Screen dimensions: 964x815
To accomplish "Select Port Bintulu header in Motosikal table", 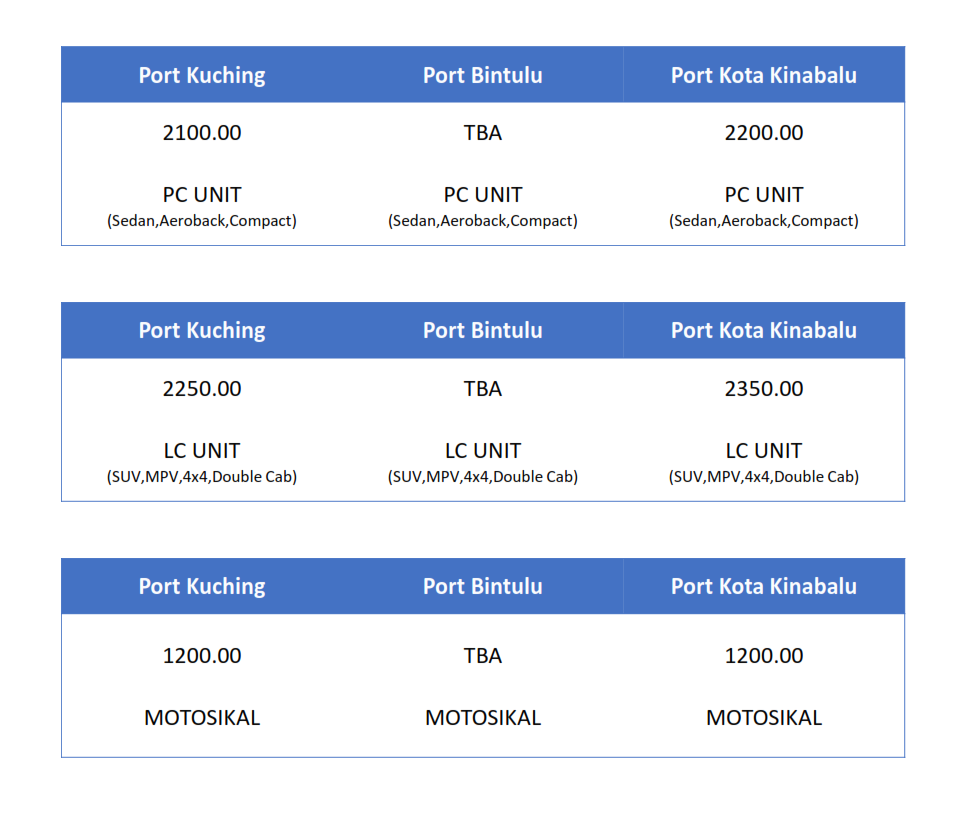I will coord(483,586).
